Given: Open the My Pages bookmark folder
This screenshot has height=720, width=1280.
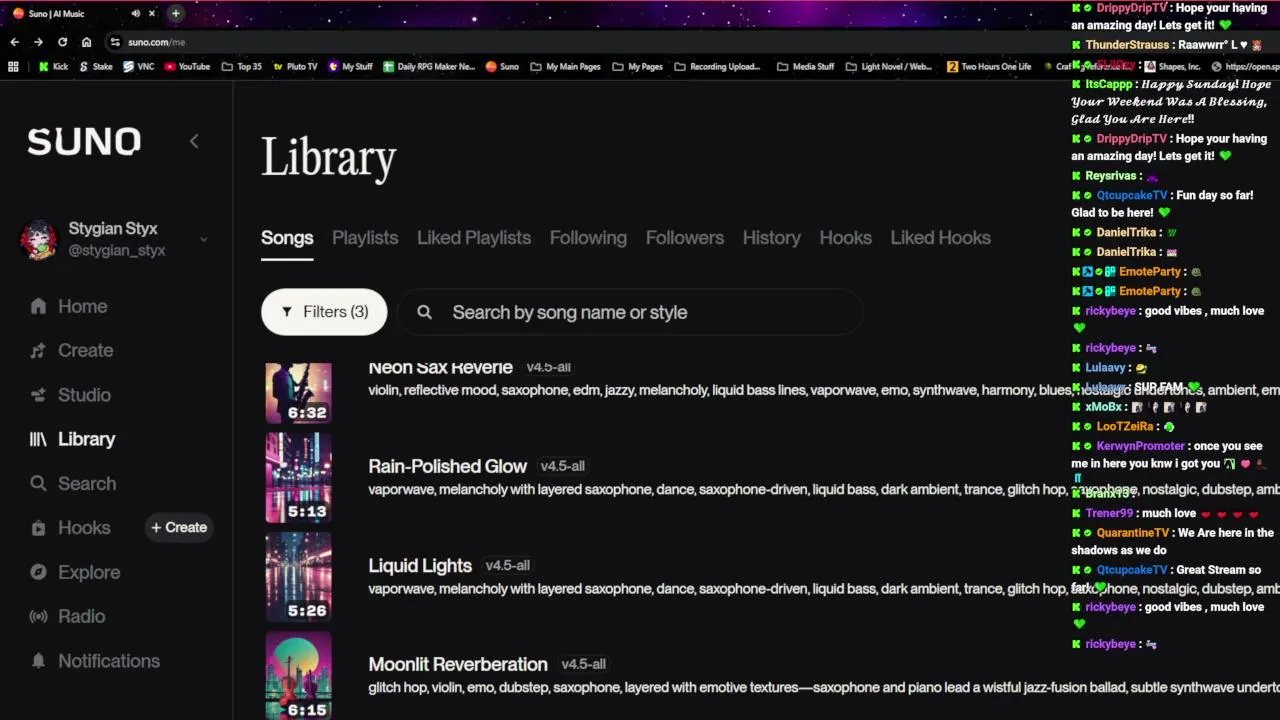Looking at the screenshot, I should [x=637, y=67].
